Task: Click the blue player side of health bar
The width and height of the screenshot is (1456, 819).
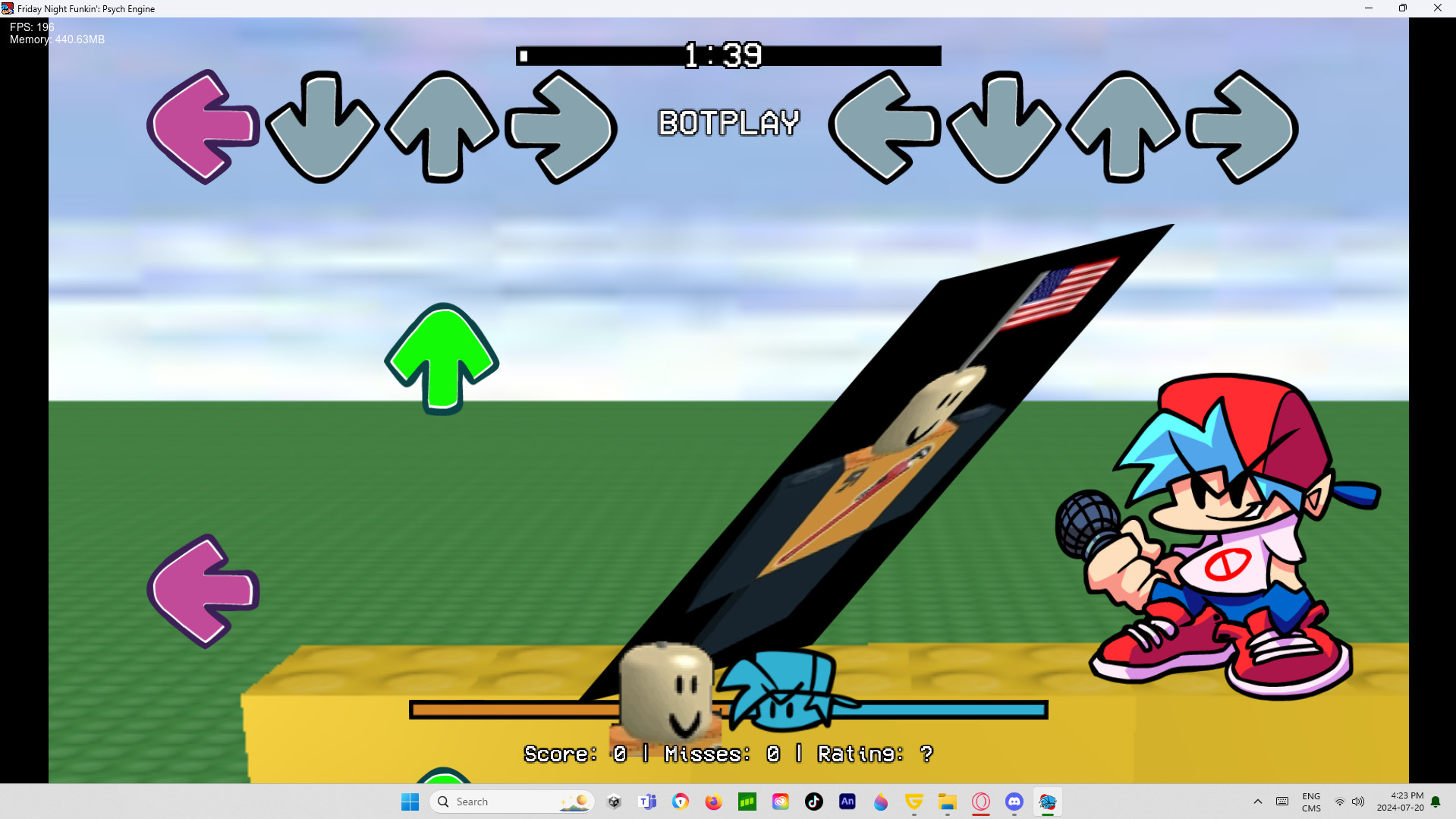Action: tap(939, 710)
